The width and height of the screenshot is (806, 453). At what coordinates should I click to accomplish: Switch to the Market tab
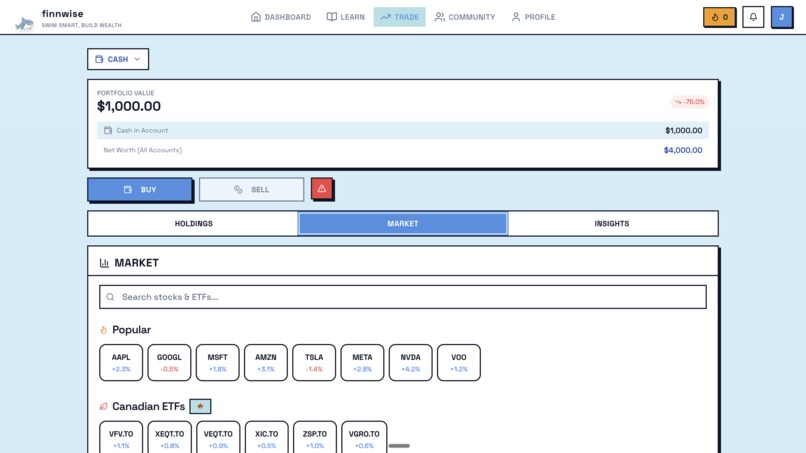(402, 224)
